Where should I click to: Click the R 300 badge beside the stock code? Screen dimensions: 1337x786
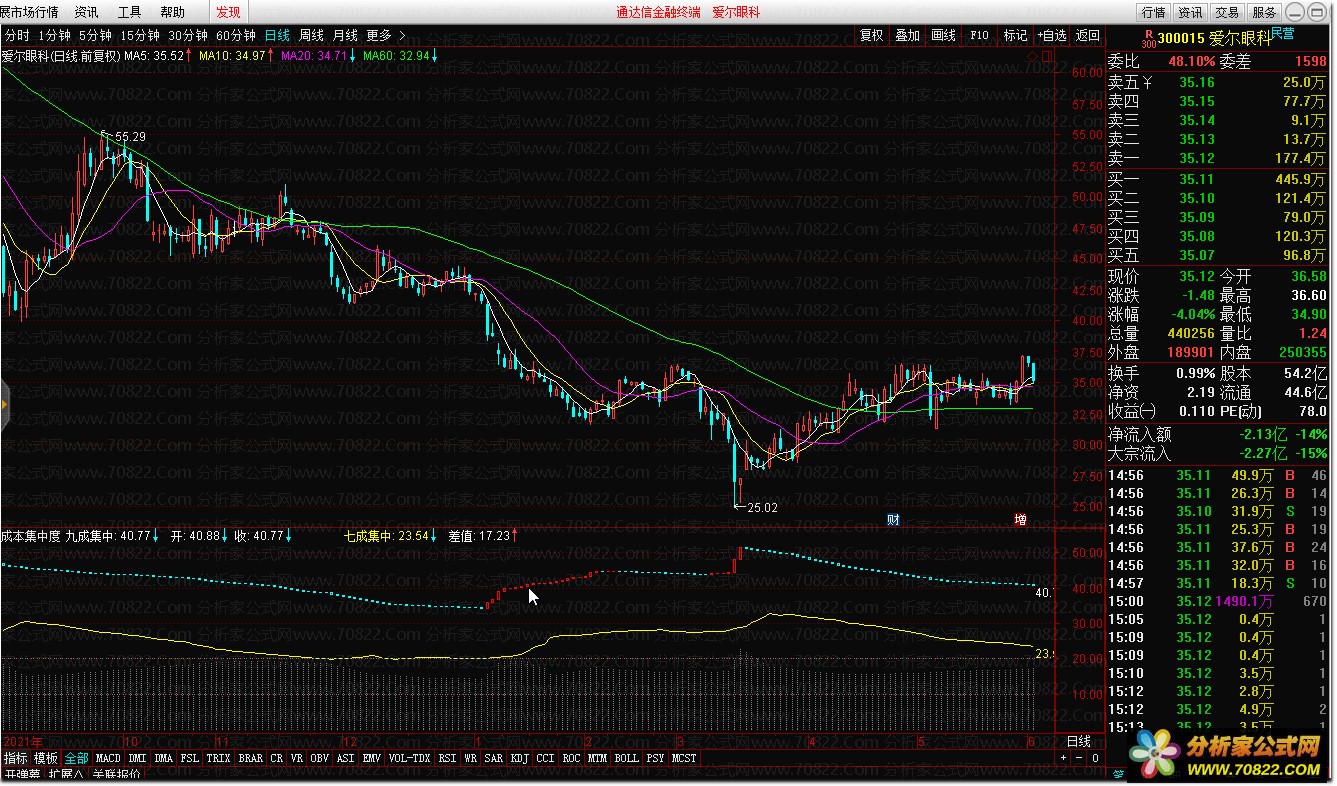(1148, 40)
